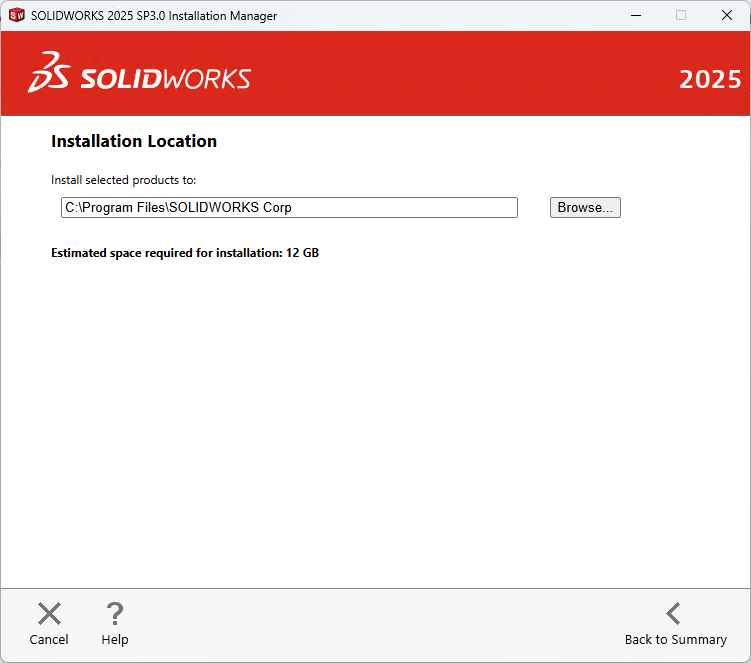
Task: Minimize the Installation Manager window
Action: pyautogui.click(x=634, y=15)
